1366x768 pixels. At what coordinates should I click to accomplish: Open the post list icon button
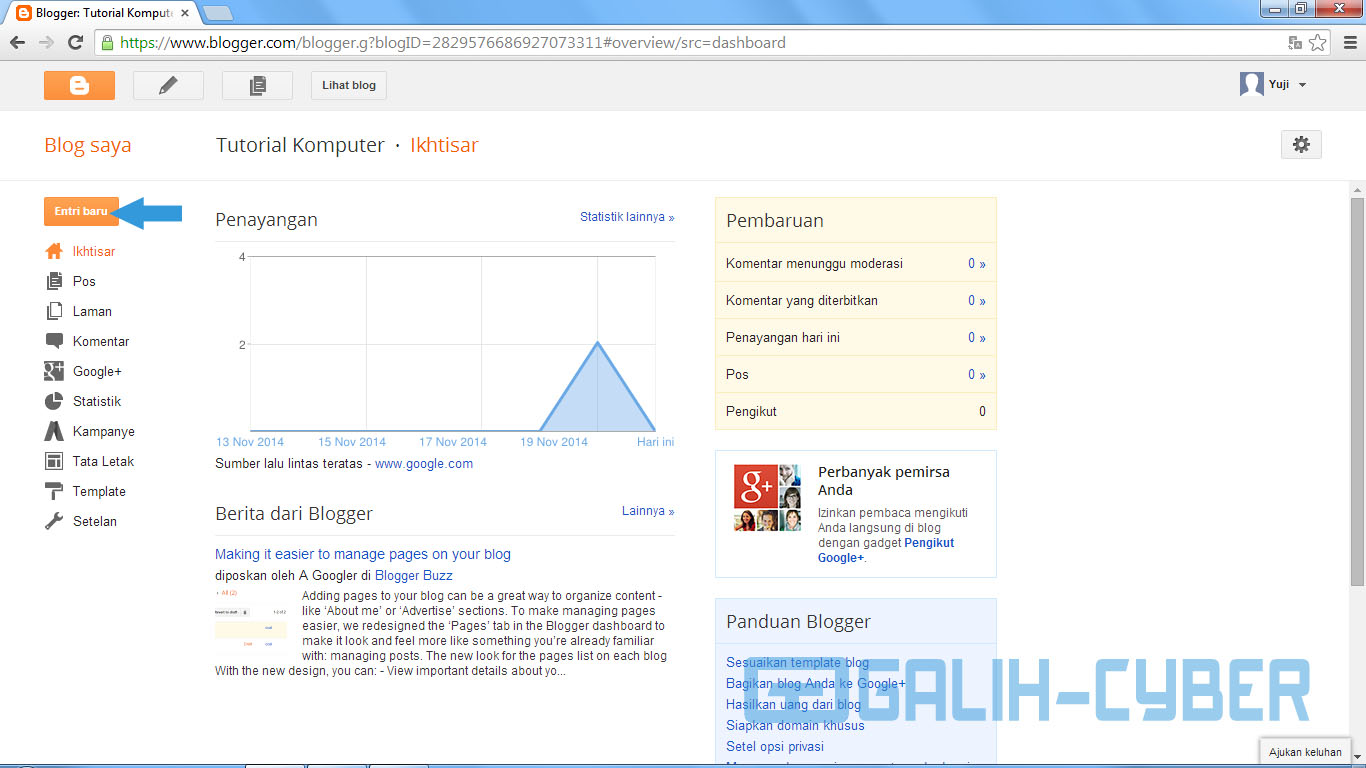(257, 86)
